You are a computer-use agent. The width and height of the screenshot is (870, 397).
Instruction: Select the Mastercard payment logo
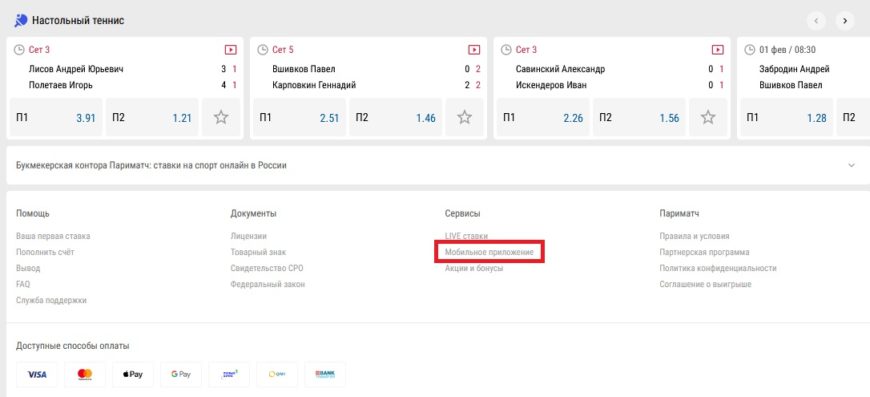coord(85,374)
